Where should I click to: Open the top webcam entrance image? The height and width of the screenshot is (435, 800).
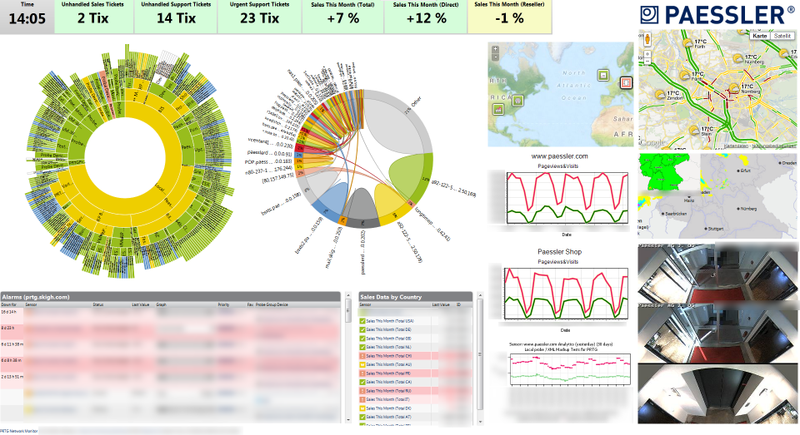pos(717,272)
